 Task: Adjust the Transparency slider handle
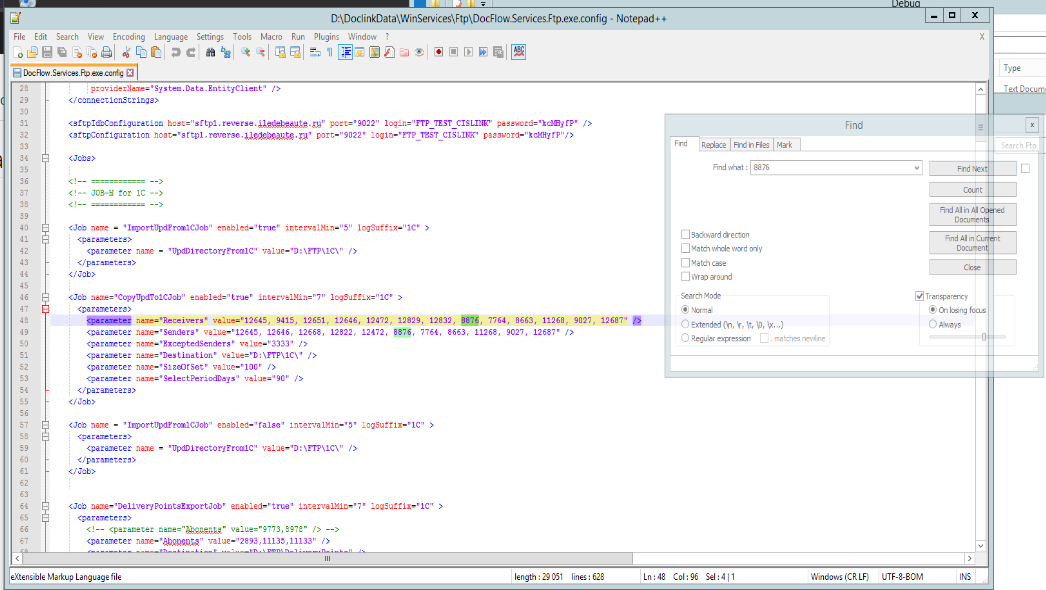[984, 337]
